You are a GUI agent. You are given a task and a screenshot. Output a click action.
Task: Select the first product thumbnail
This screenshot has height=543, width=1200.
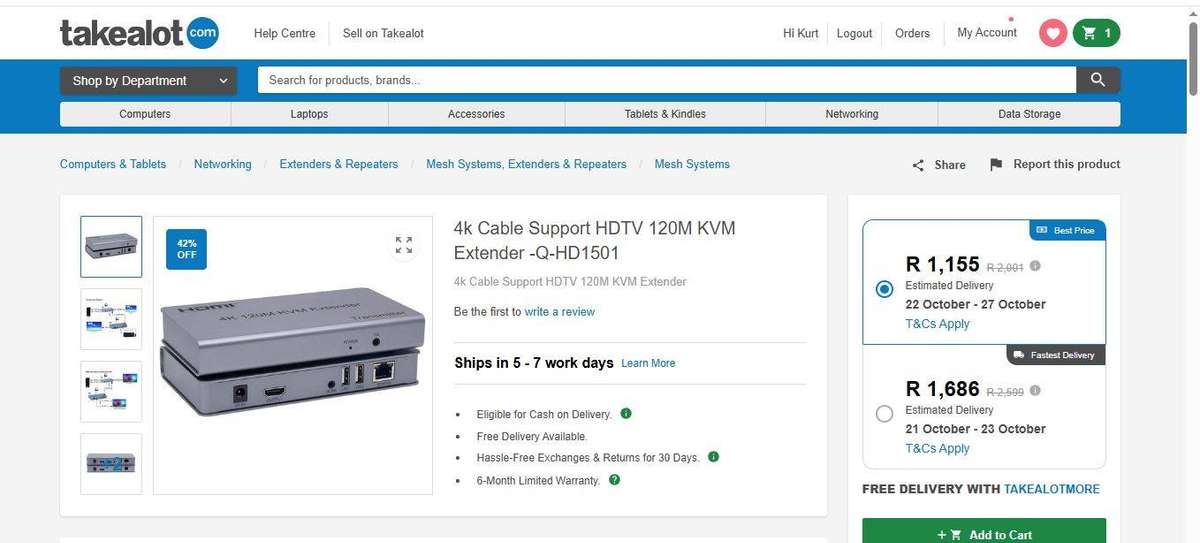[111, 247]
